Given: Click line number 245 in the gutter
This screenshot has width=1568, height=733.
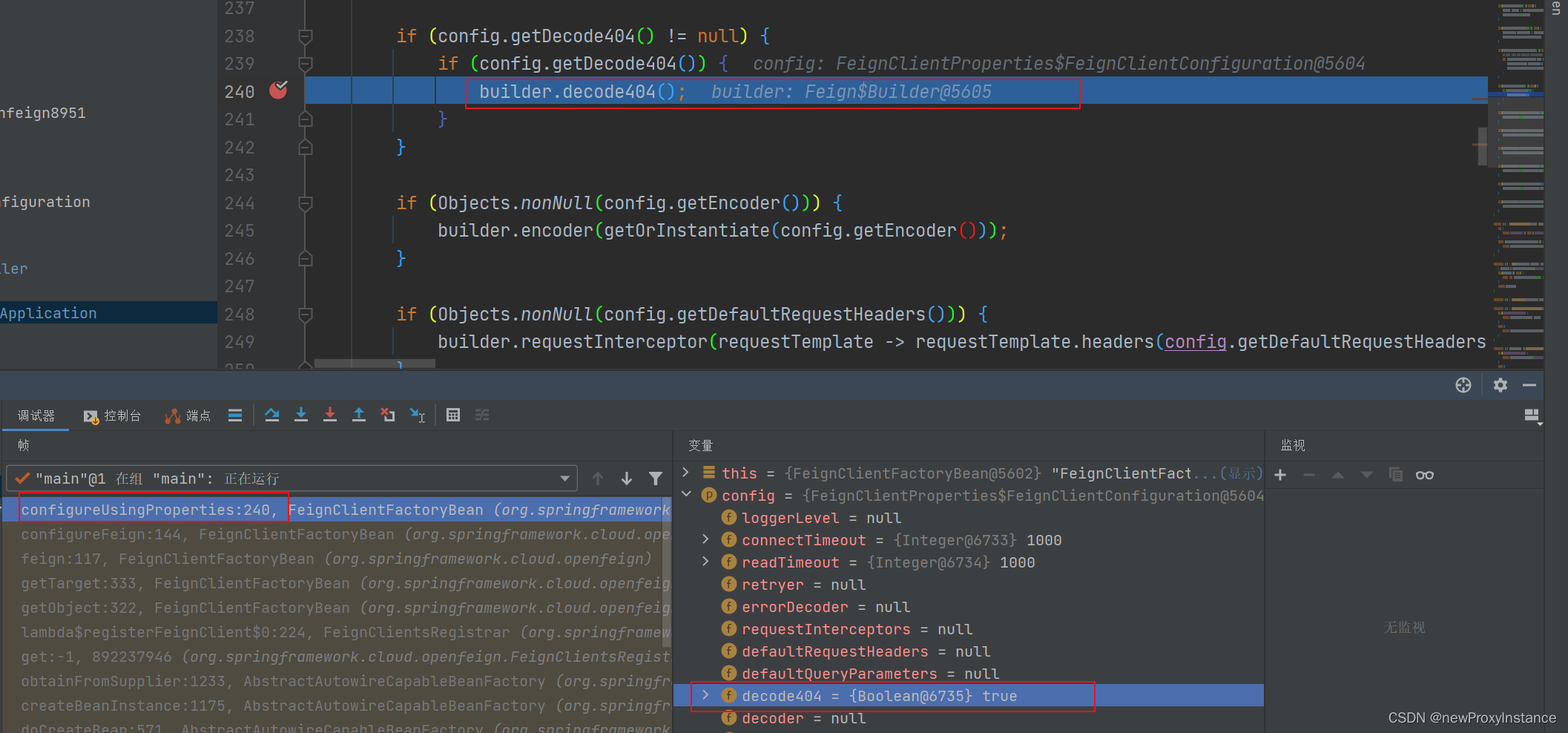Looking at the screenshot, I should (x=240, y=231).
